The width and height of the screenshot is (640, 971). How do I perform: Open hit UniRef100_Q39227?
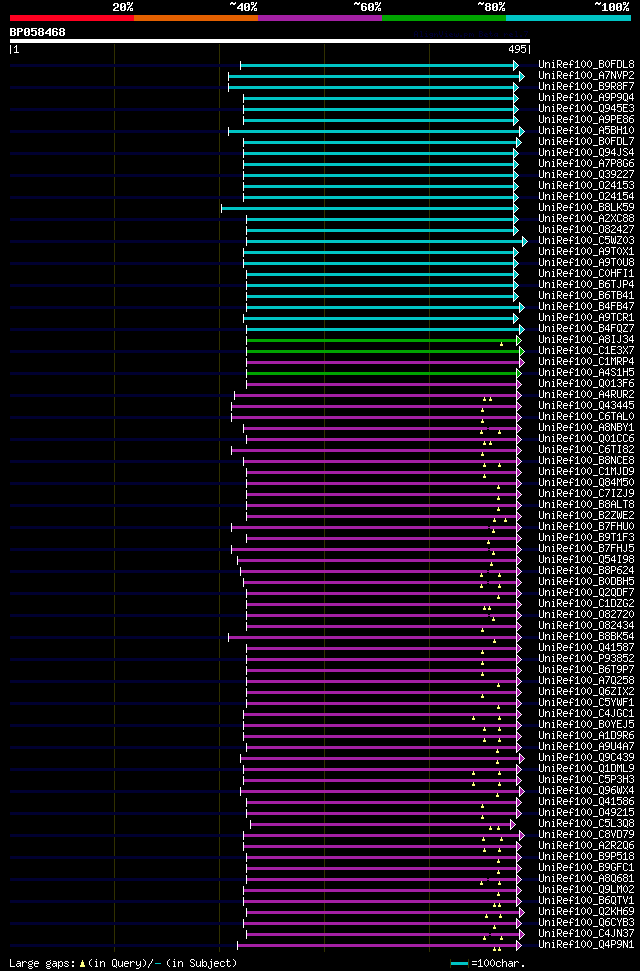(586, 175)
